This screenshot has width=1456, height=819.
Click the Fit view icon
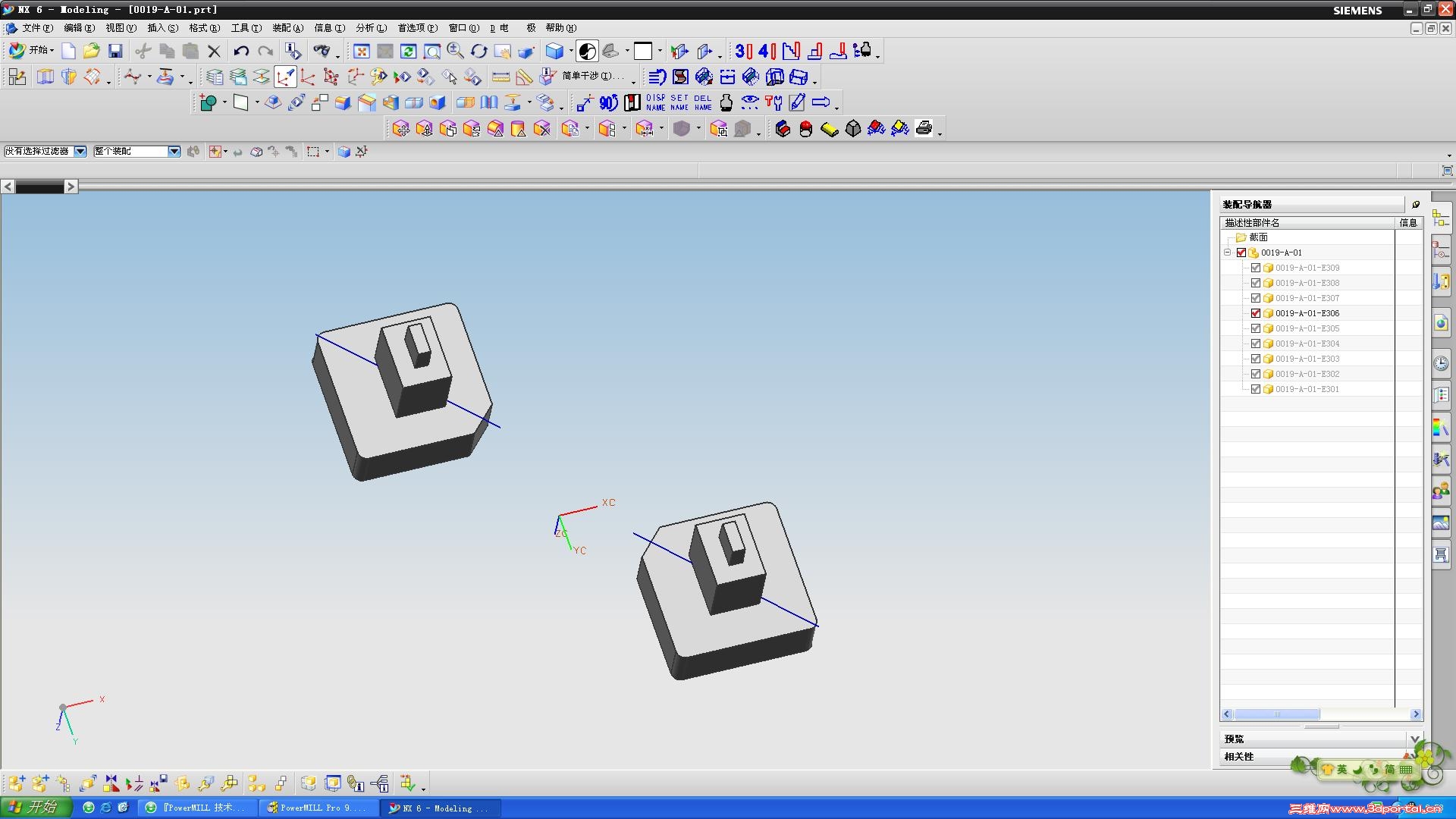pos(362,51)
